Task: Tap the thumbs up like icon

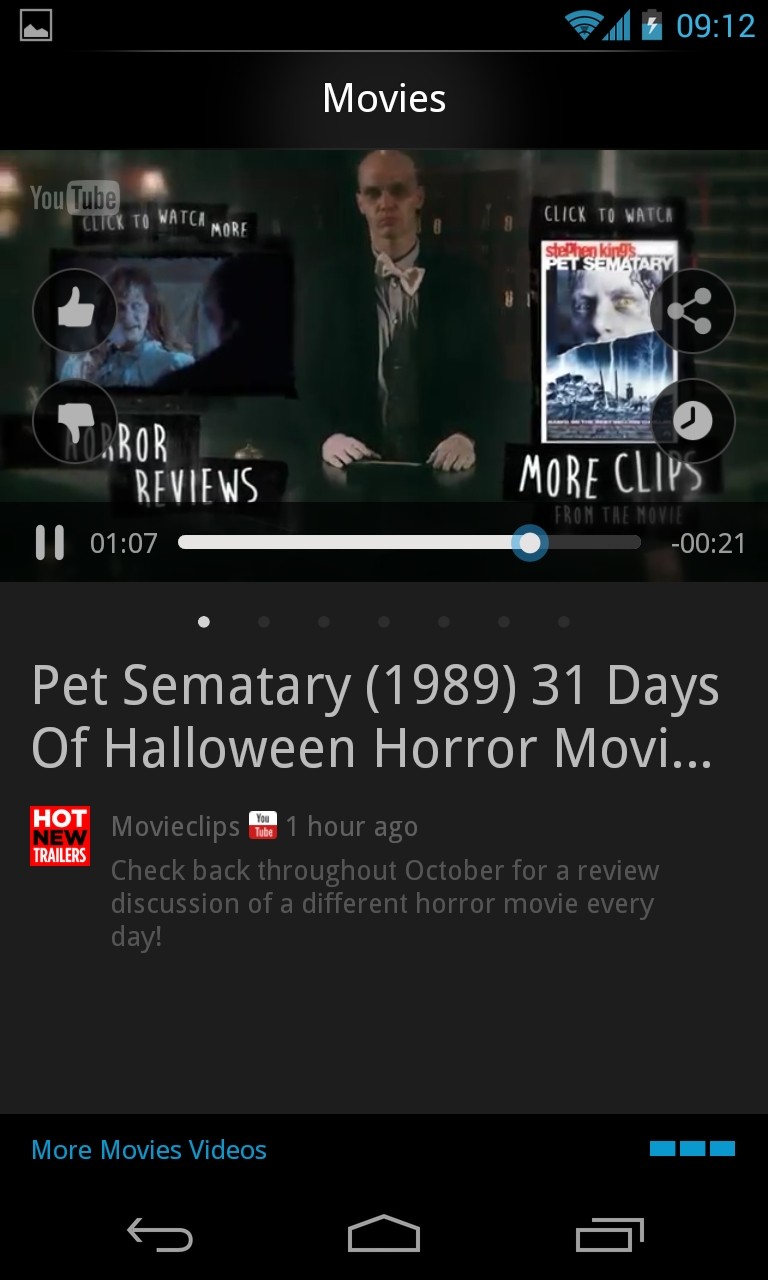Action: pyautogui.click(x=75, y=311)
